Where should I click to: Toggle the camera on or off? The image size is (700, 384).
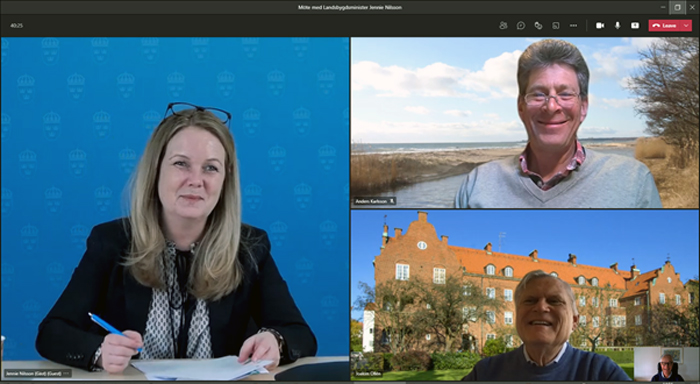600,25
